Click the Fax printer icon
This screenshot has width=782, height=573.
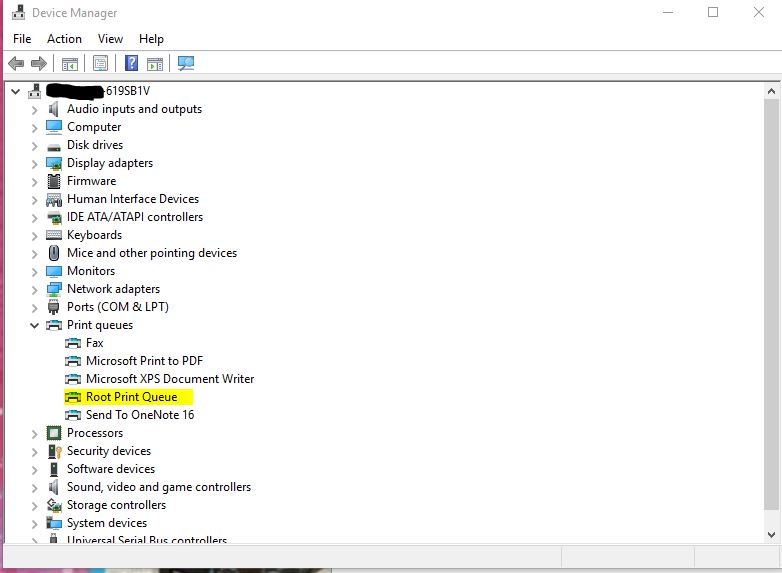point(73,343)
